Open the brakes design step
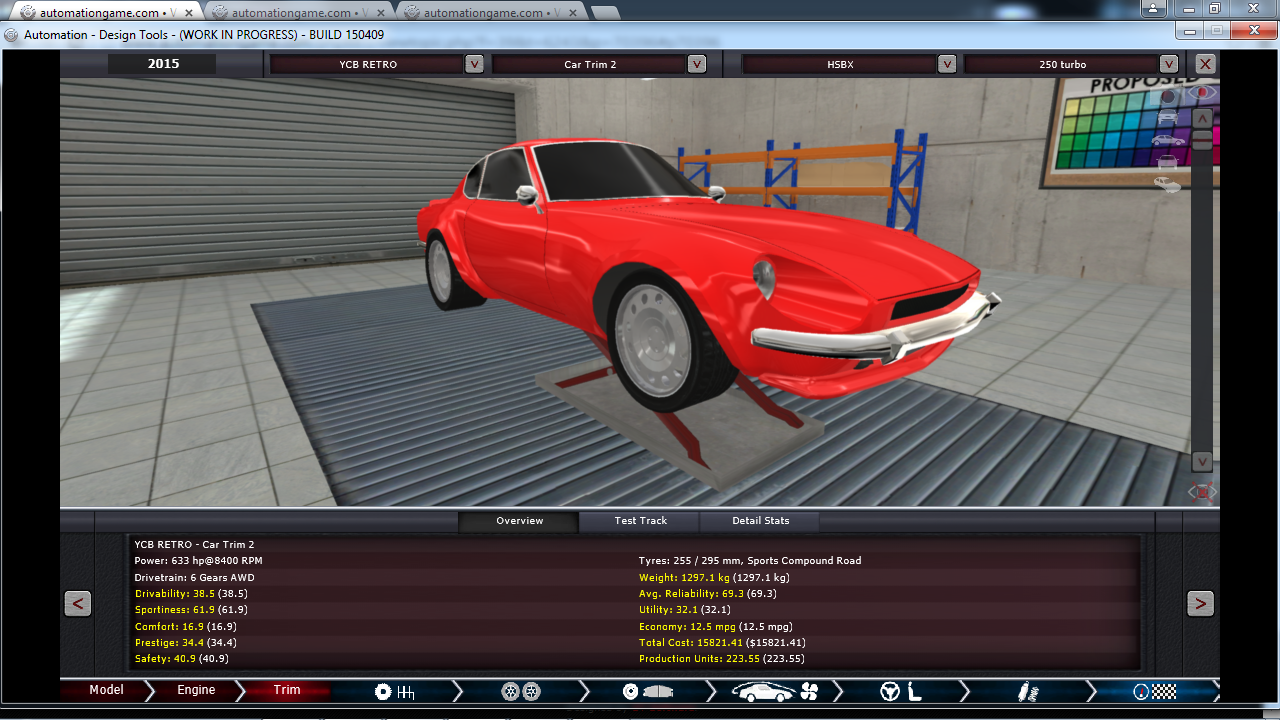Viewport: 1280px width, 720px height. pos(648,691)
